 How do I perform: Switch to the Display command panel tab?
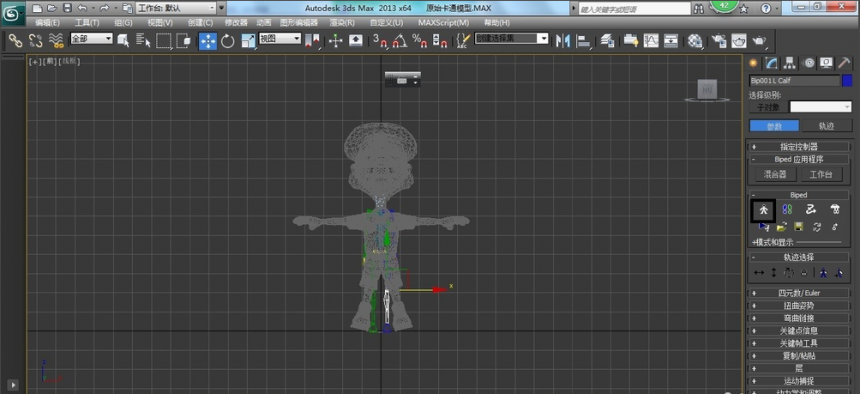pos(826,63)
